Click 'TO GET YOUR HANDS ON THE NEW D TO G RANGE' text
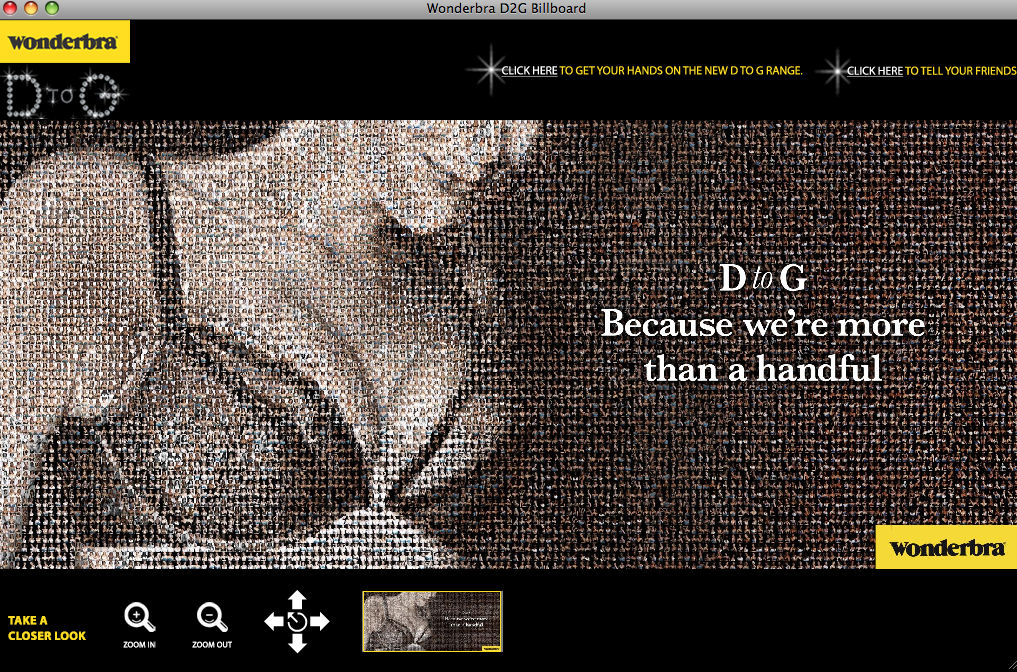1017x672 pixels. coord(681,70)
